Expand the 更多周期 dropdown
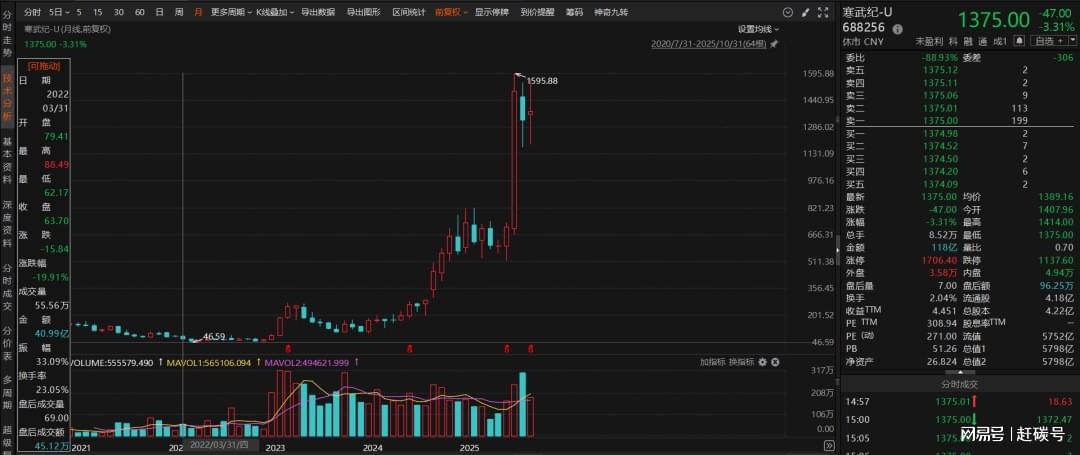 229,12
